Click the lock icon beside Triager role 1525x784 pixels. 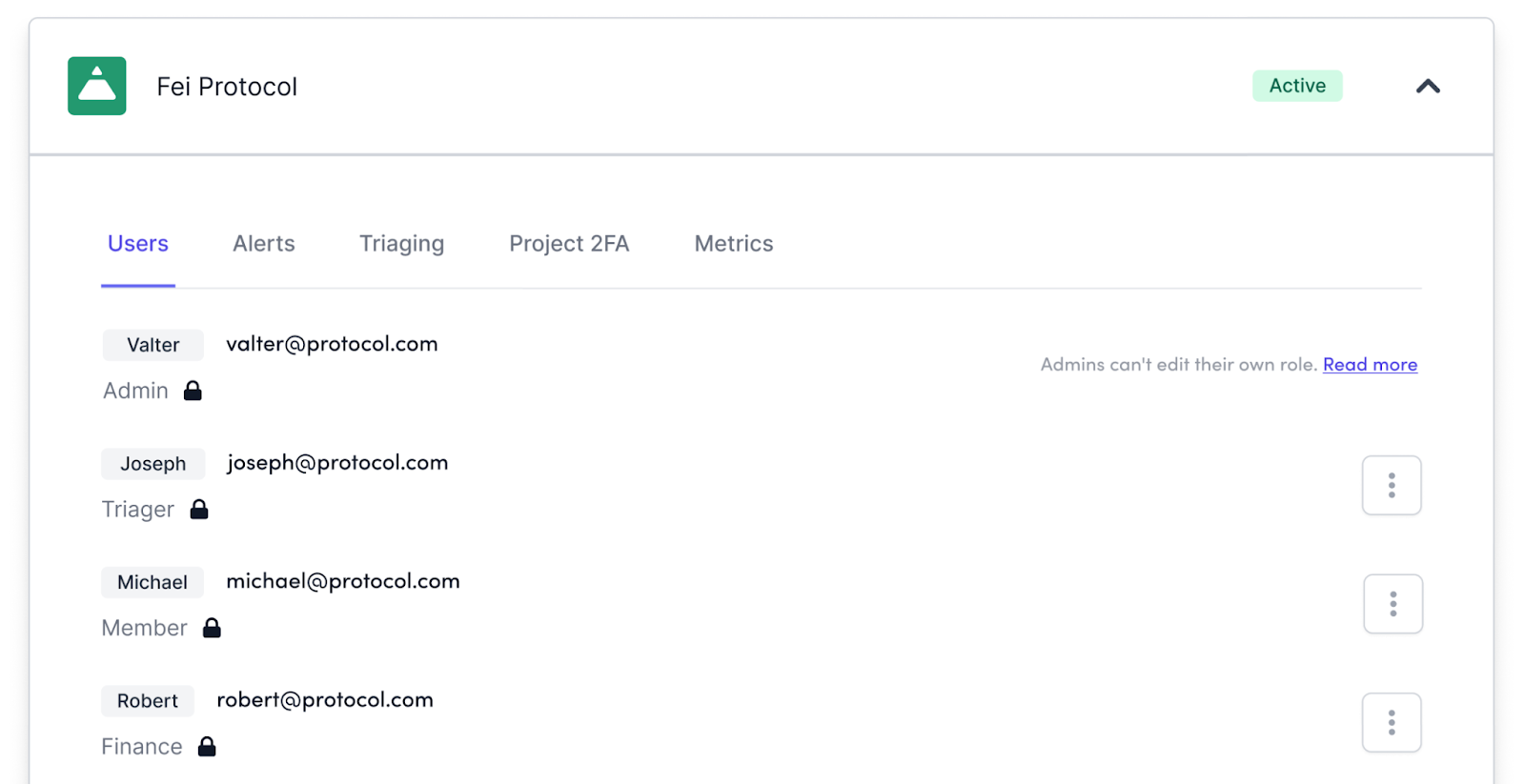point(199,510)
